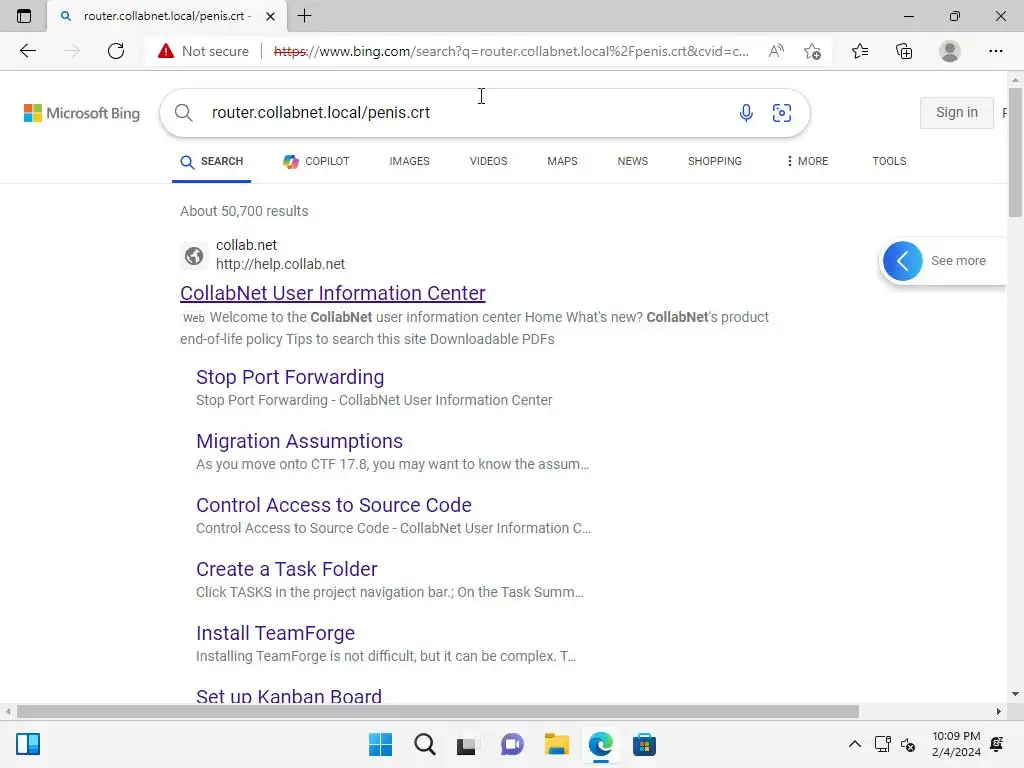Screen dimensions: 1024x768
Task: Open CollabNet User Information Center result
Action: [x=332, y=293]
